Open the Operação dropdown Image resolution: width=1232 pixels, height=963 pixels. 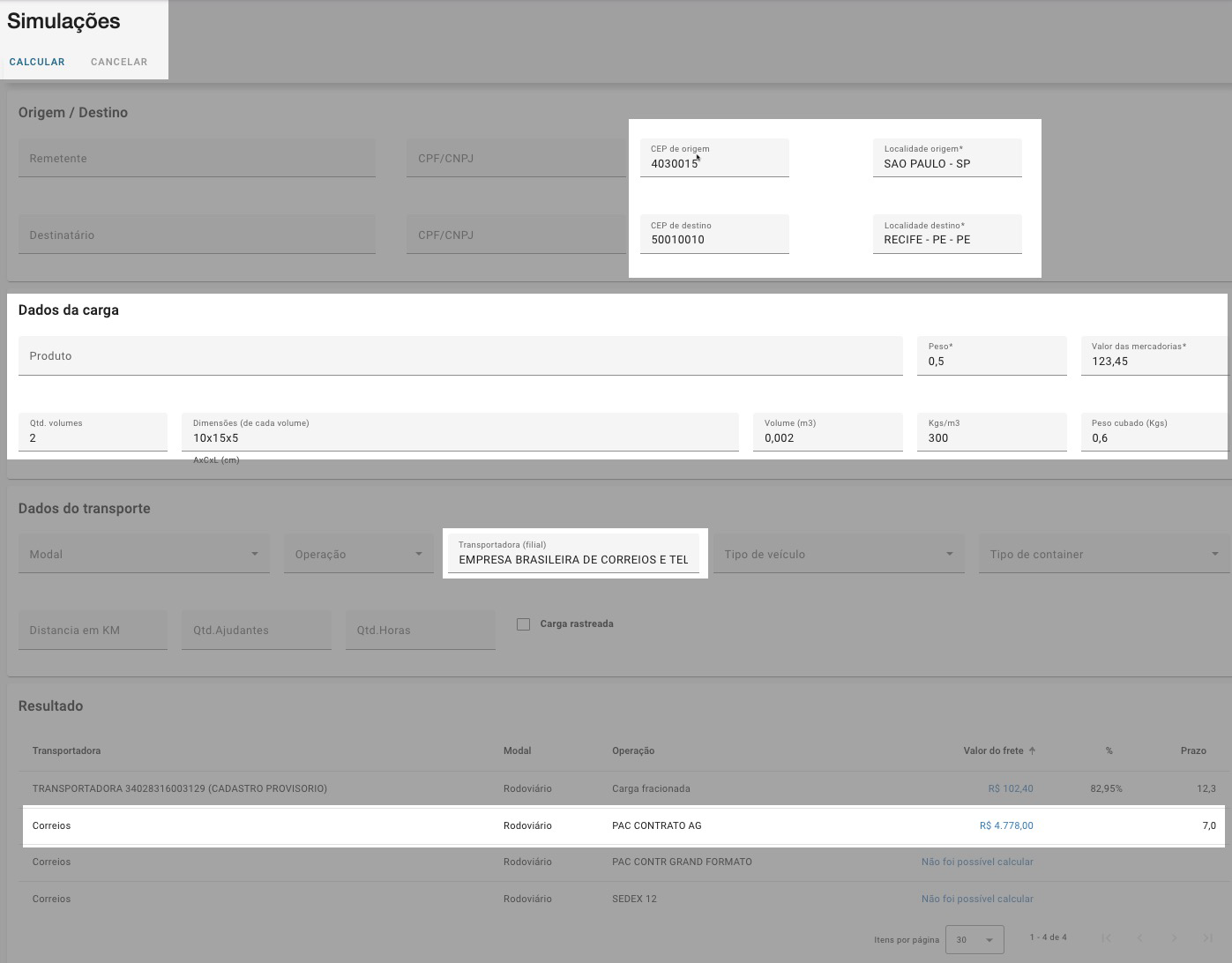(x=359, y=554)
